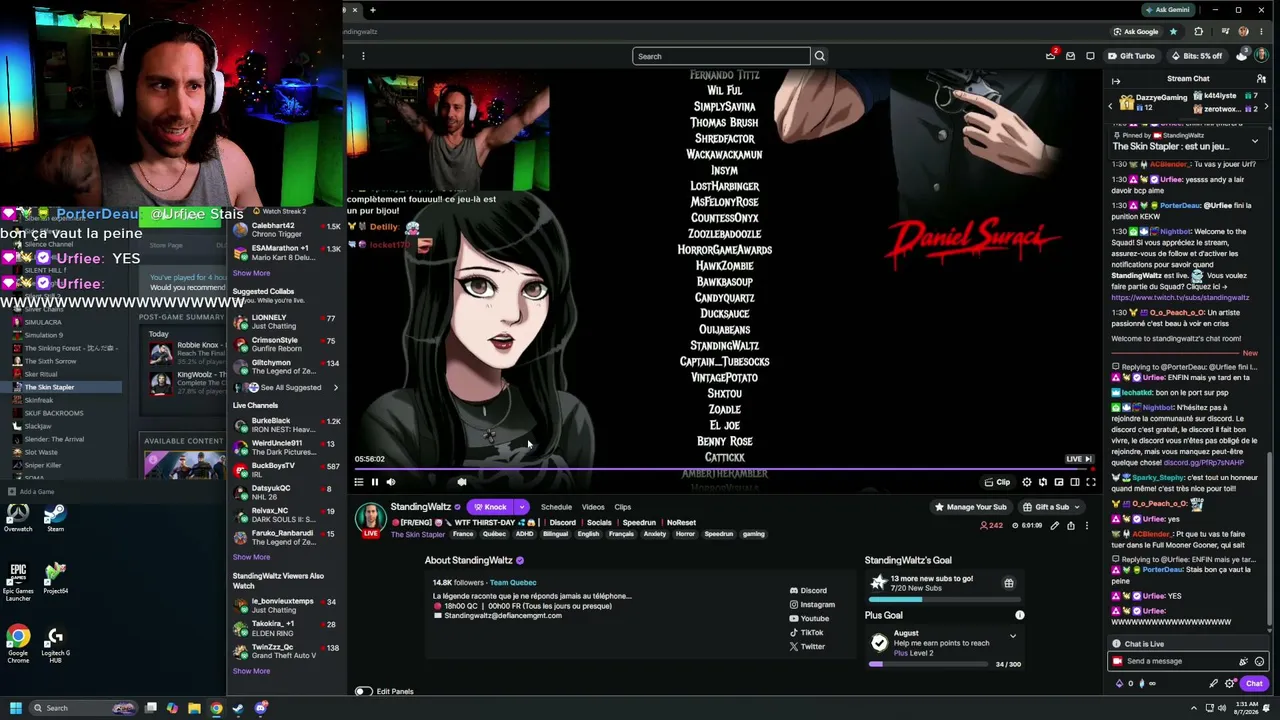Click the Ask Google lens button

[1135, 31]
